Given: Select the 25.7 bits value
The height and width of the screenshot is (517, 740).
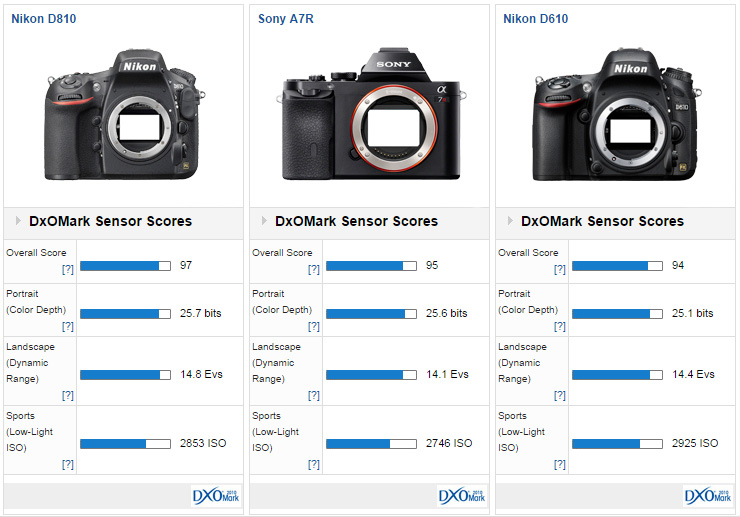Looking at the screenshot, I should coord(201,314).
